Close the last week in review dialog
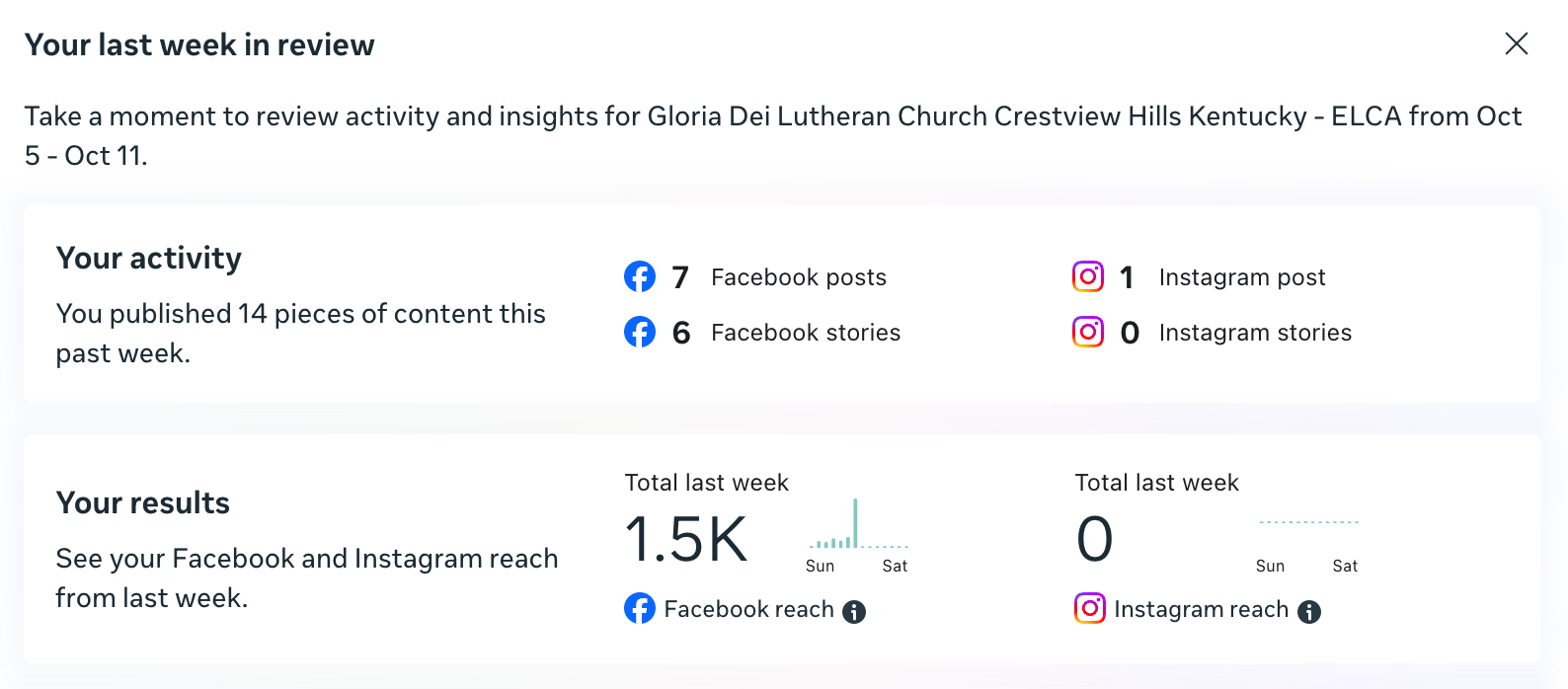Image resolution: width=1568 pixels, height=689 pixels. tap(1516, 43)
